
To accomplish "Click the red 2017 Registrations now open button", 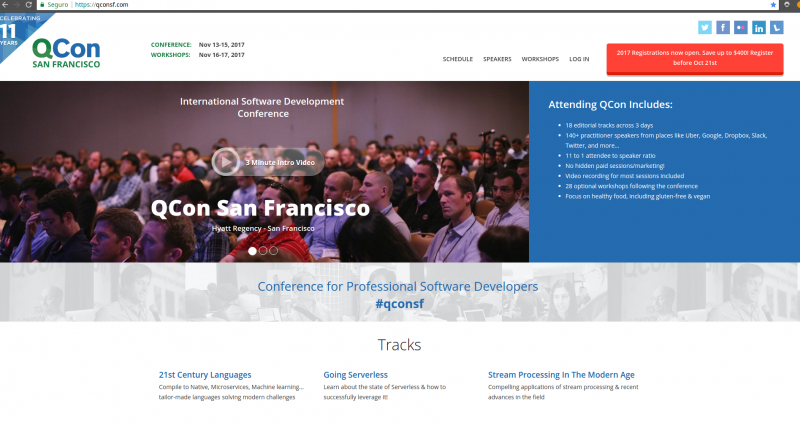I will [x=695, y=59].
